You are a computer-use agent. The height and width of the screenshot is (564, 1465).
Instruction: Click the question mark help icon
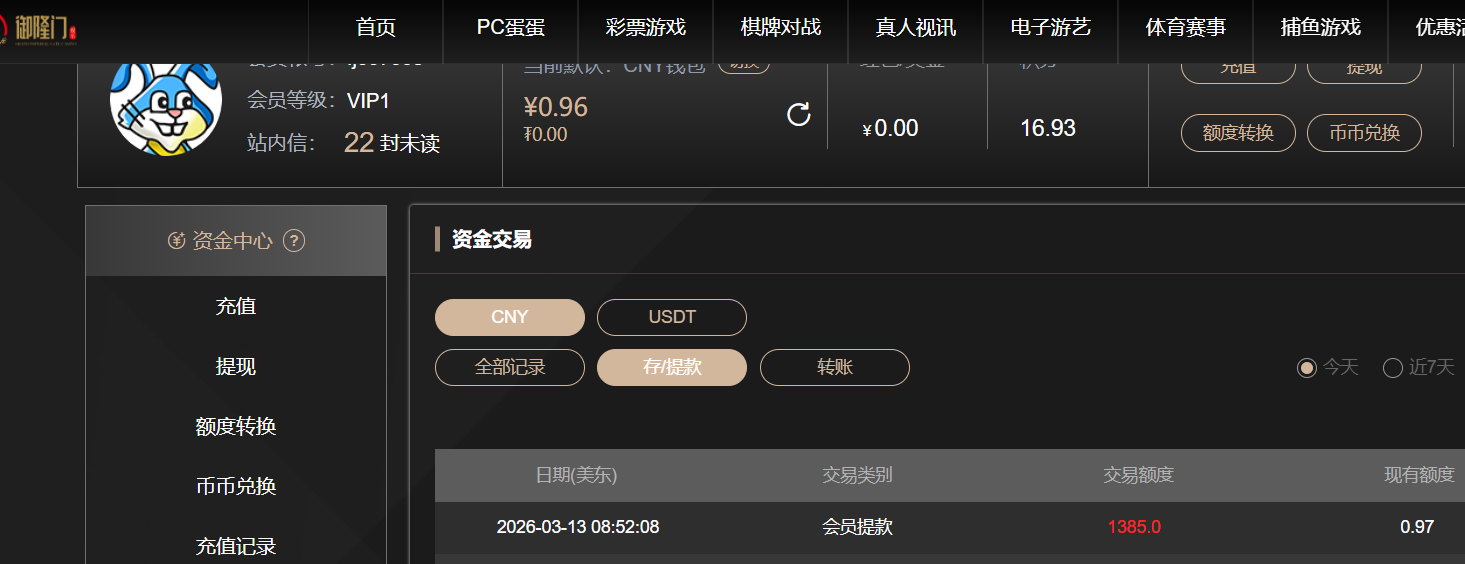click(294, 241)
